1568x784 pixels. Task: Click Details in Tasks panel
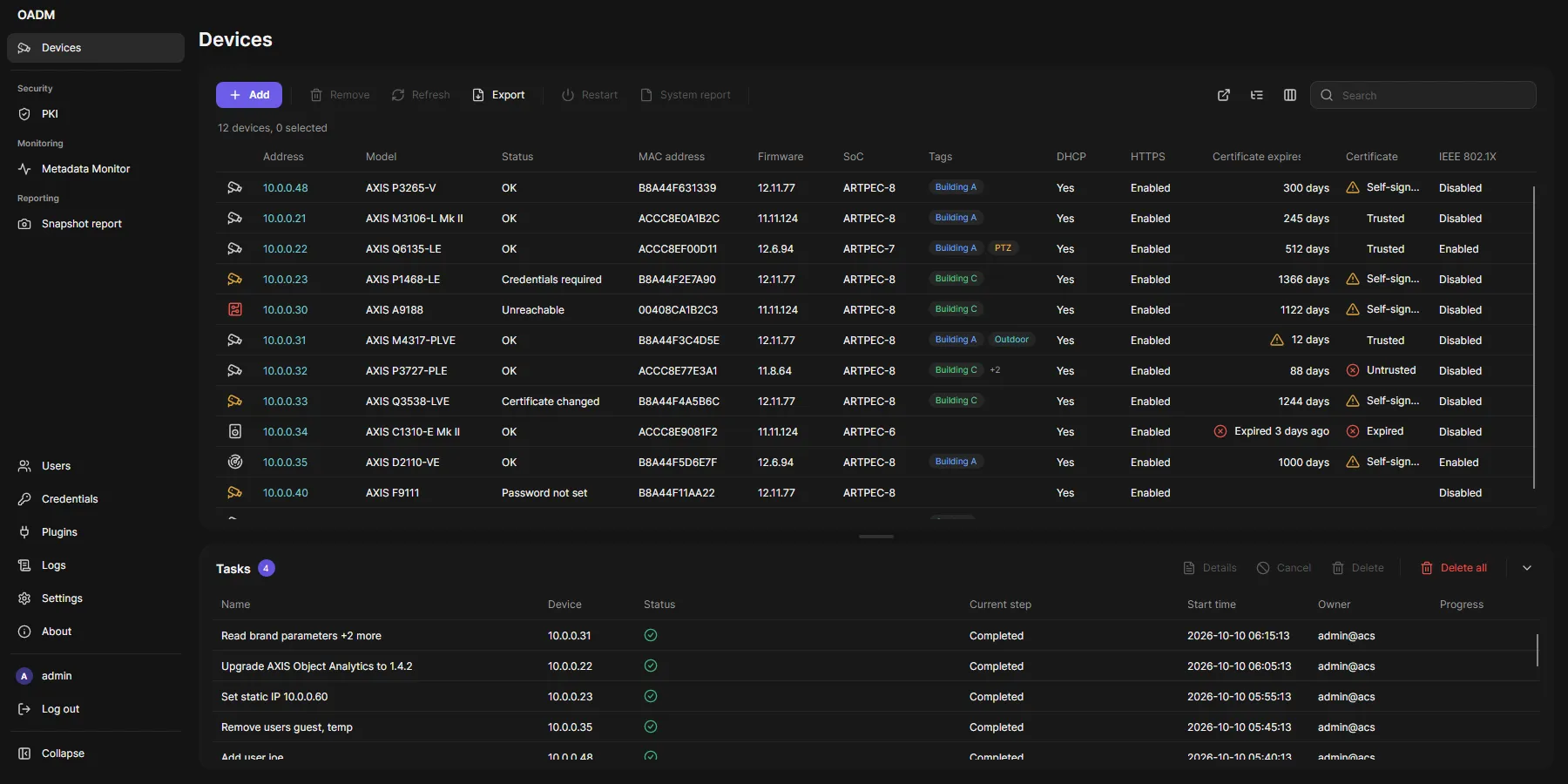tap(1210, 568)
